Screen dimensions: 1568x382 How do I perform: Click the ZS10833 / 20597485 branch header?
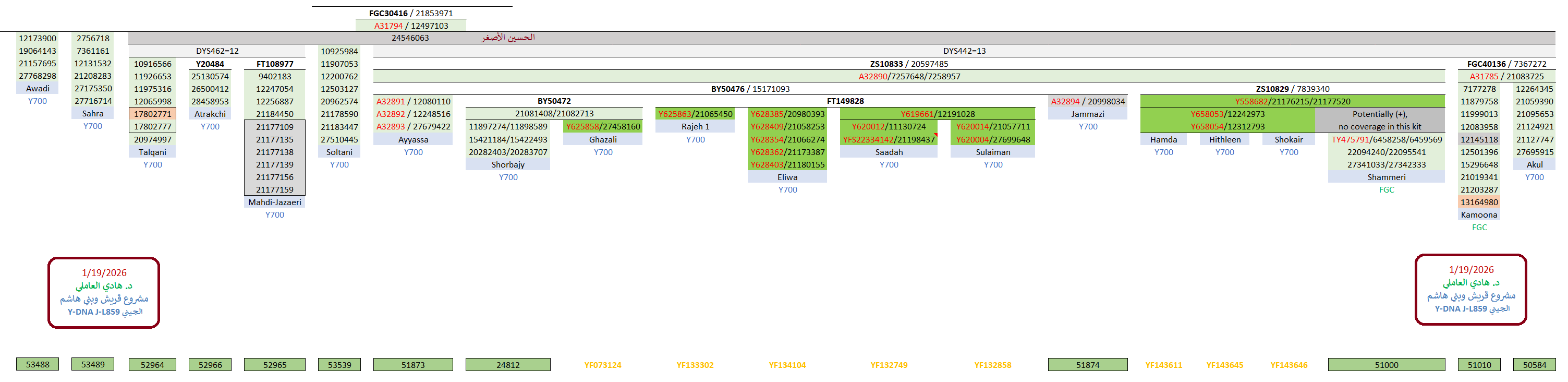(x=908, y=64)
